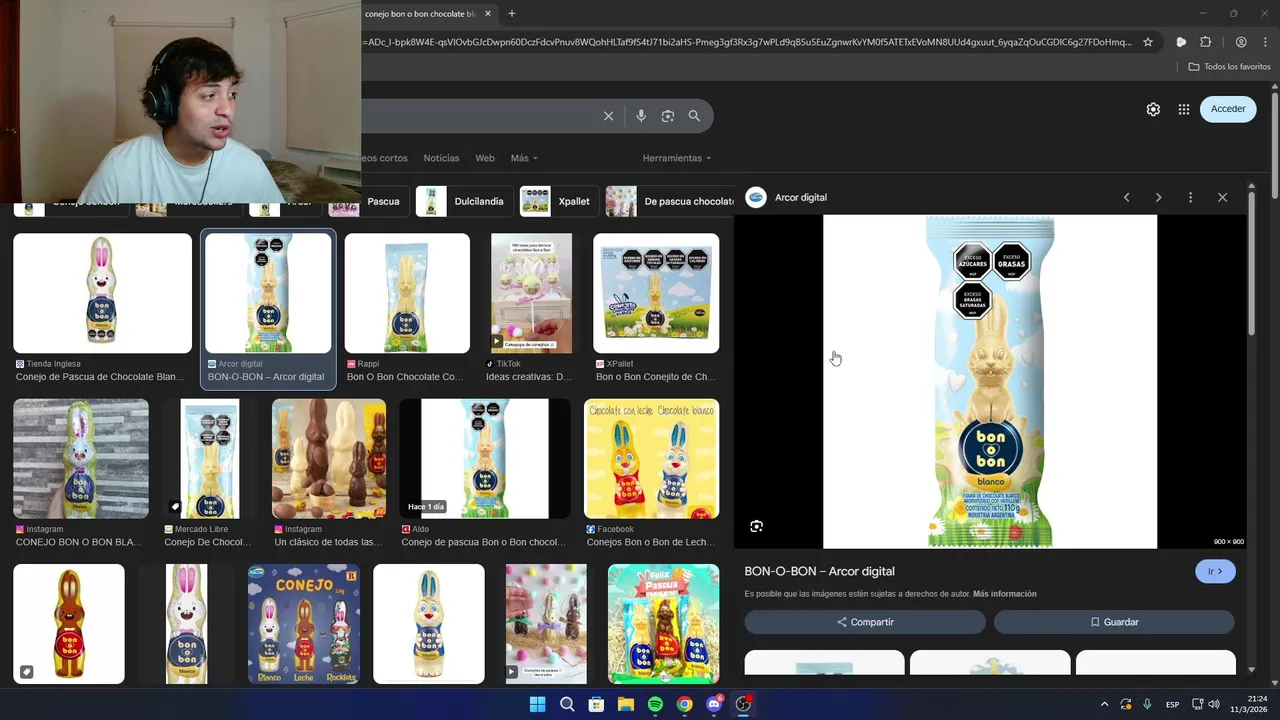This screenshot has width=1280, height=720.
Task: Close the image preview panel
Action: 1222,198
